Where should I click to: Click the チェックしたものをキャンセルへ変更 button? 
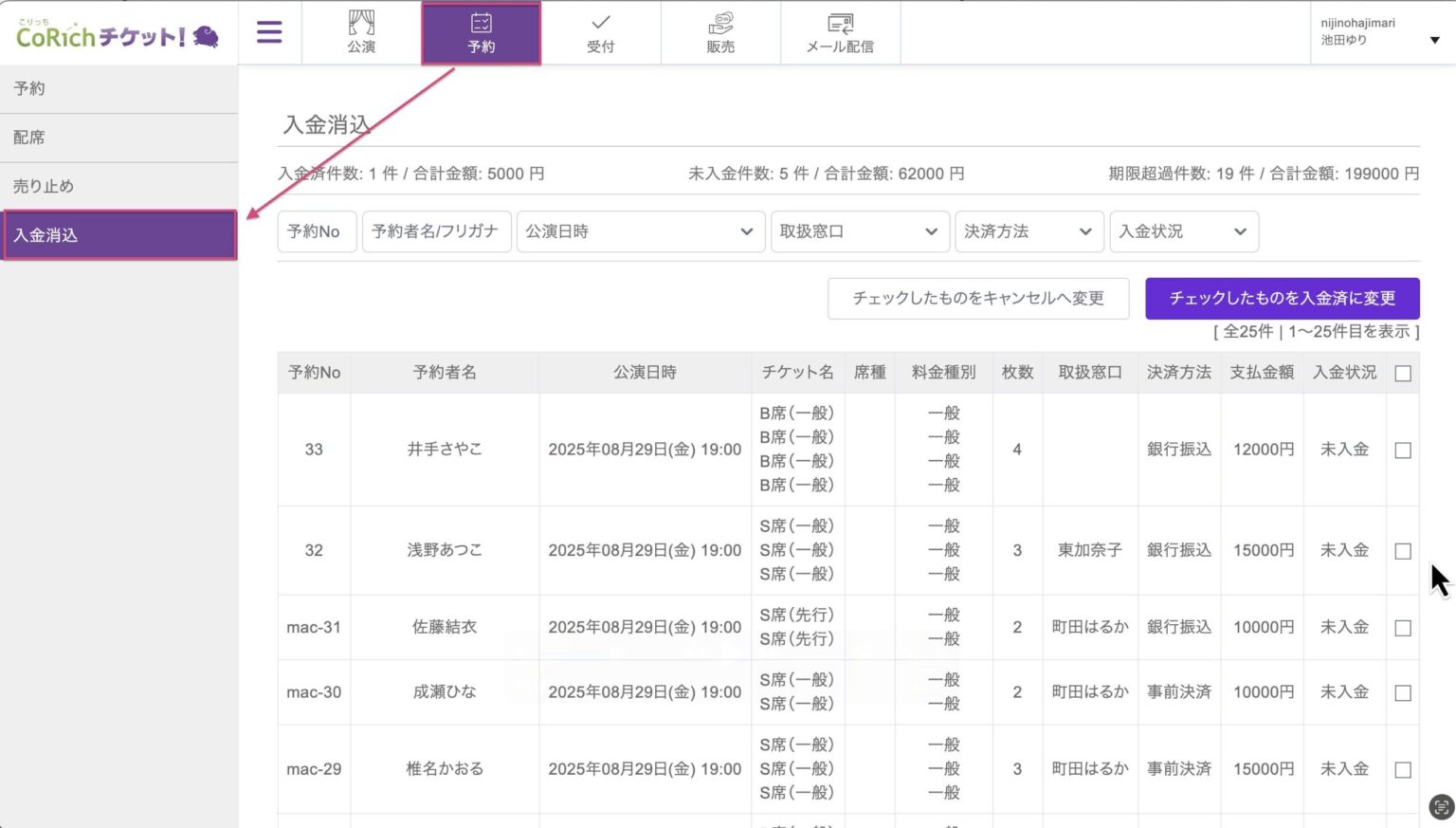point(977,298)
